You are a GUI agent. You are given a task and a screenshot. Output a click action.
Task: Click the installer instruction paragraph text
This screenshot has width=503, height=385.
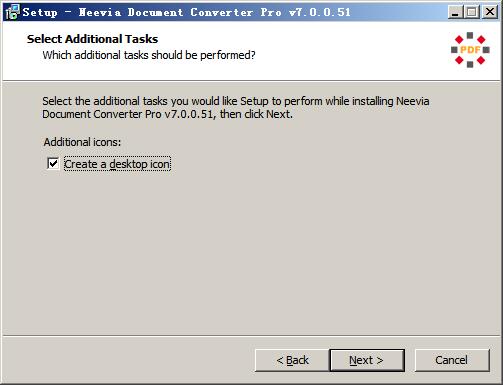click(x=235, y=107)
